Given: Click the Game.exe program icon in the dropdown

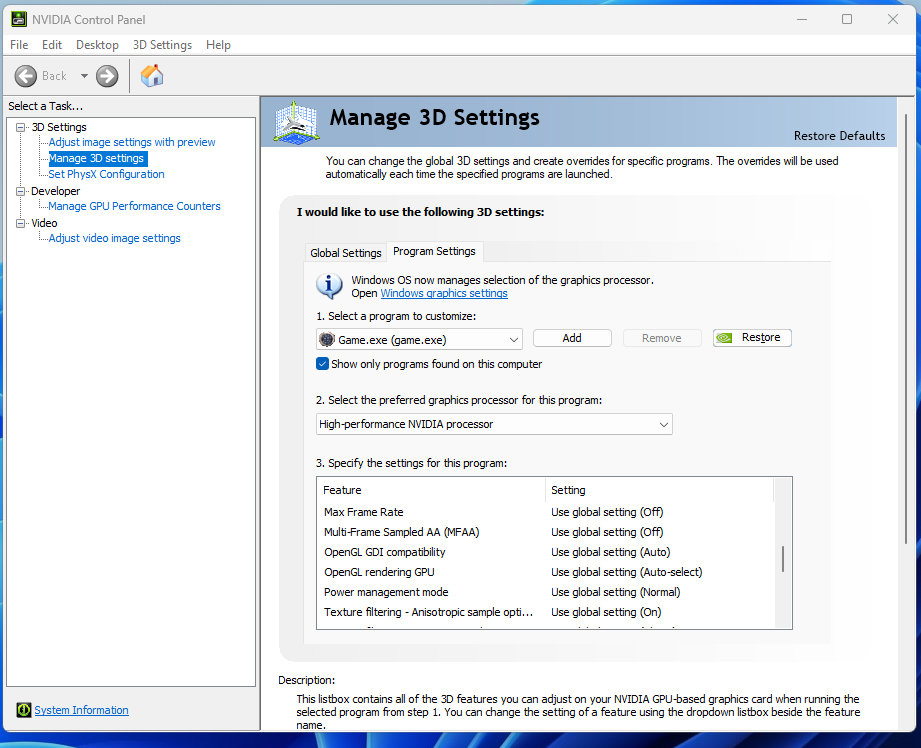Looking at the screenshot, I should tap(327, 339).
